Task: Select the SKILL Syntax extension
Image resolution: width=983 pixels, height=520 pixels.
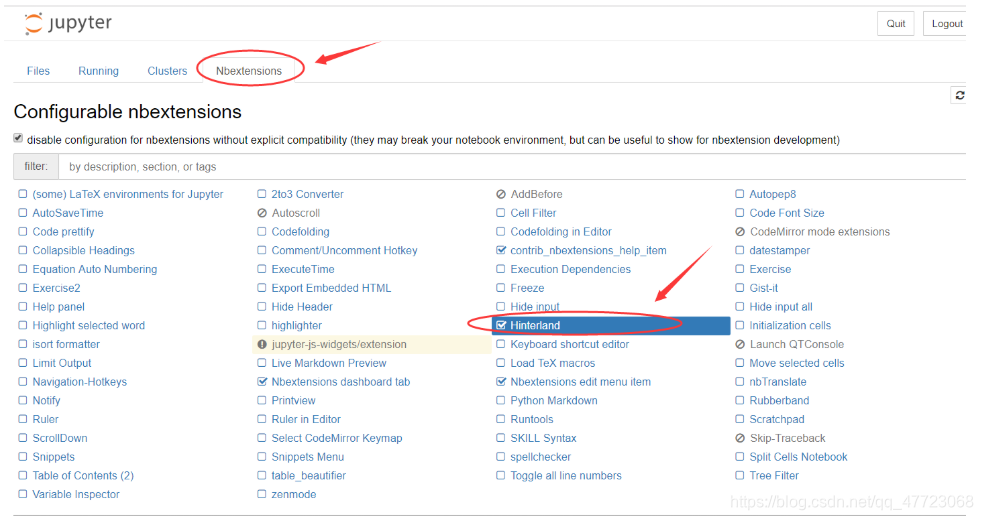Action: [543, 438]
